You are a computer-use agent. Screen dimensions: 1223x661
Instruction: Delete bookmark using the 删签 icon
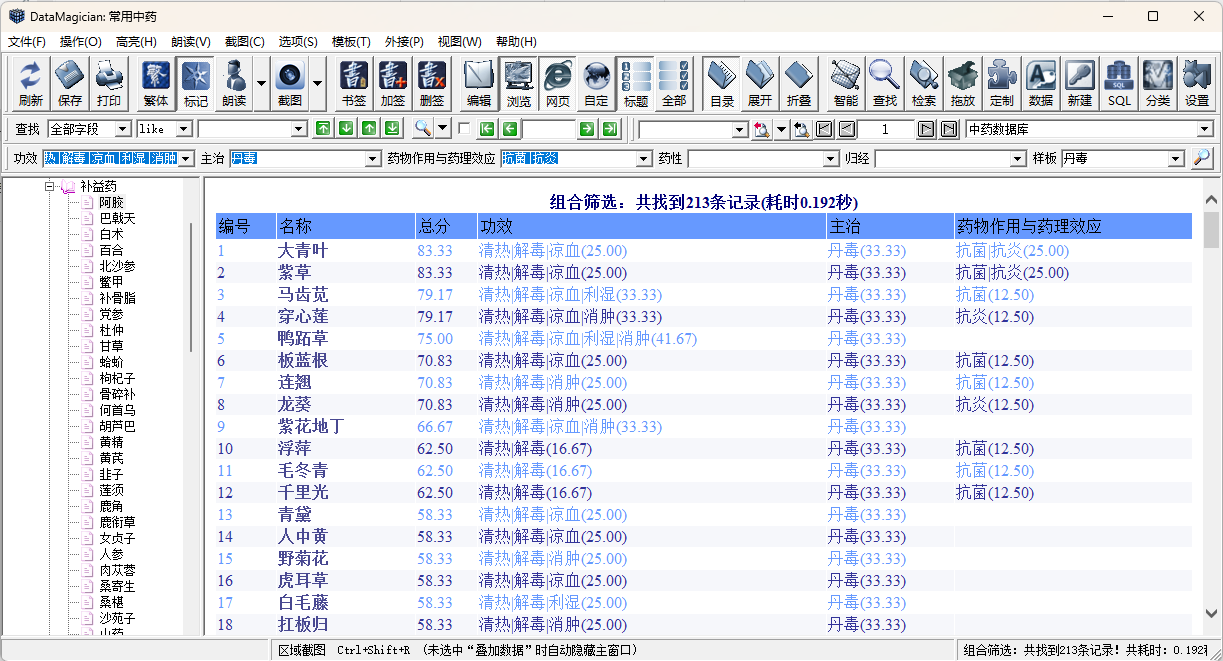pyautogui.click(x=432, y=84)
